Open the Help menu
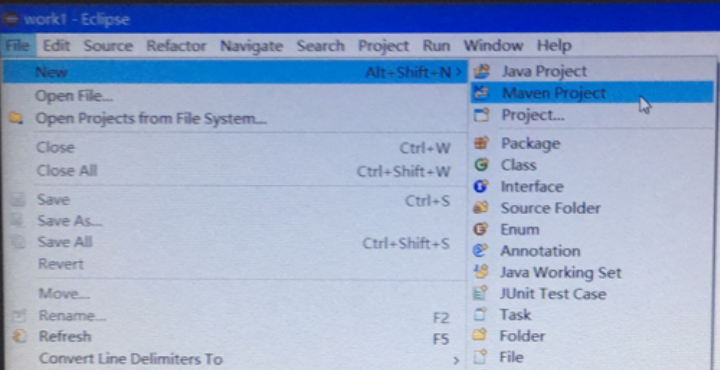Image resolution: width=720 pixels, height=370 pixels. (554, 46)
